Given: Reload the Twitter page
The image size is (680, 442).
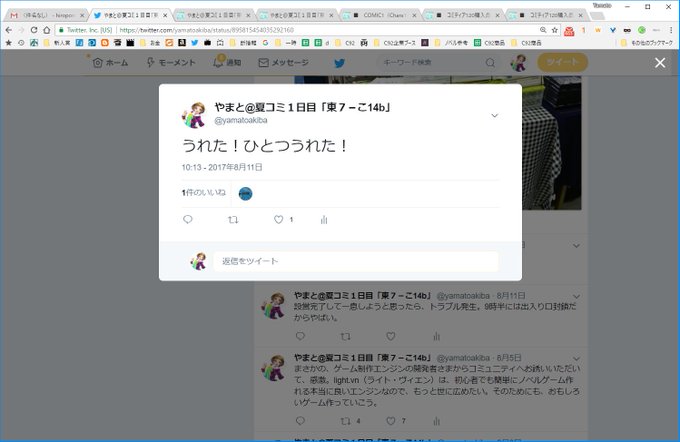Looking at the screenshot, I should click(x=34, y=30).
